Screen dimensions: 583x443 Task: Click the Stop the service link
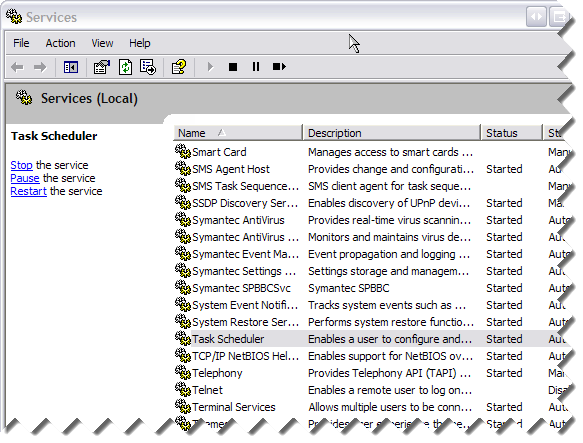(22, 165)
